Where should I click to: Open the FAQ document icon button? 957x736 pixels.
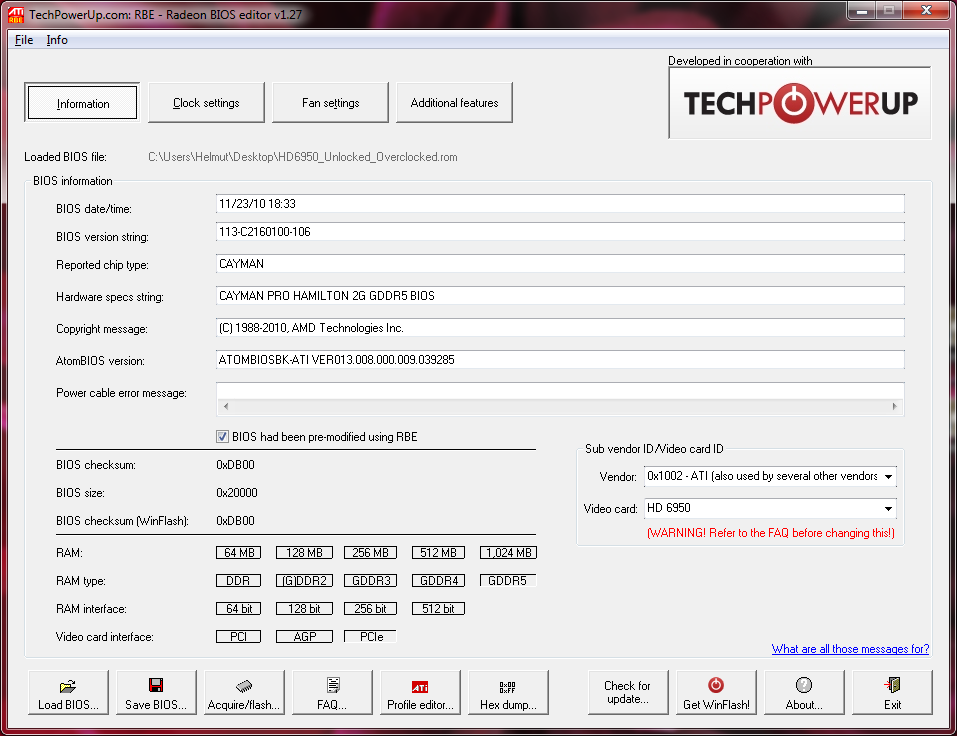pos(332,692)
